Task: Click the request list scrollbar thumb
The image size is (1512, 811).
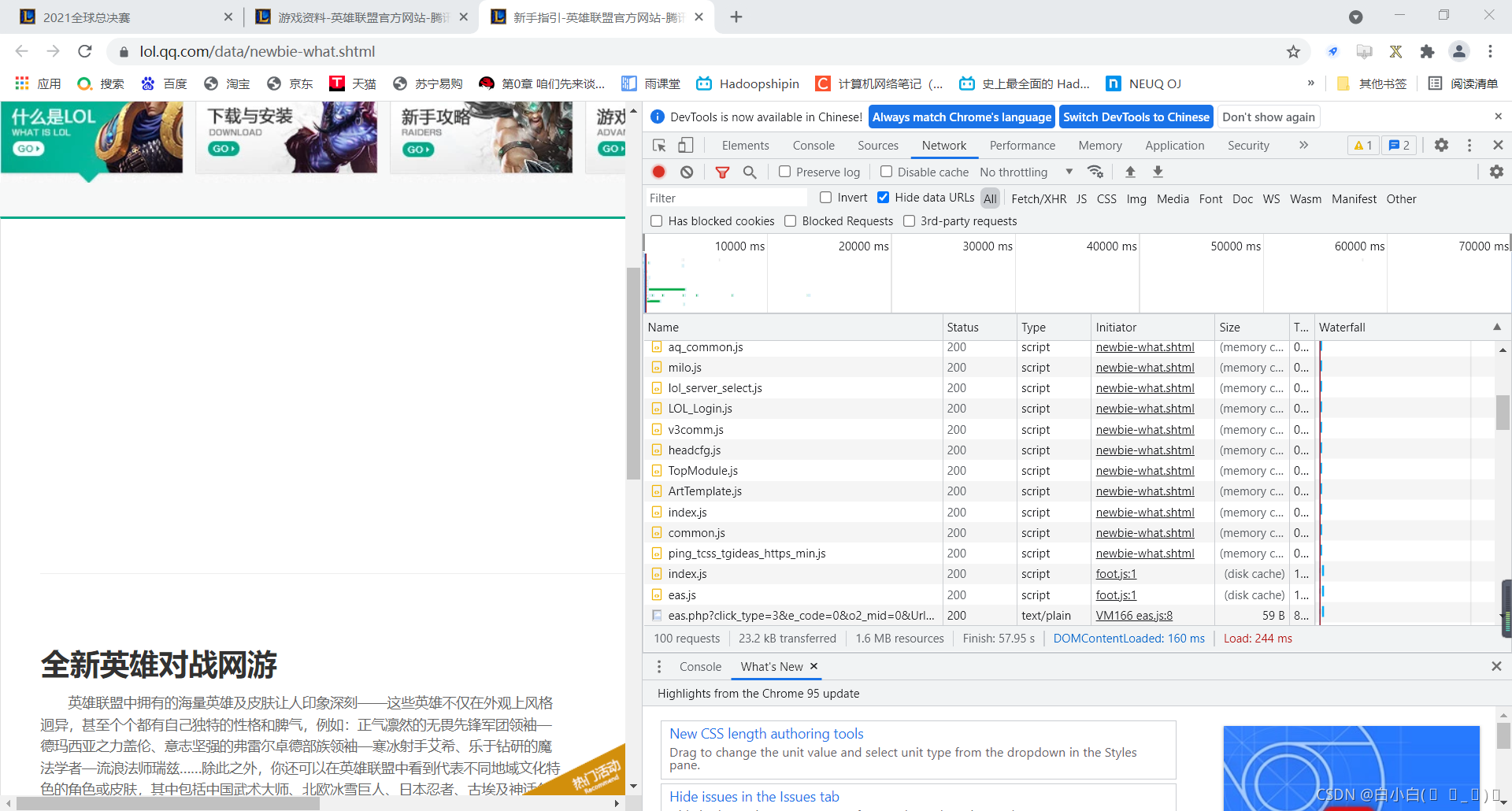Action: (1503, 412)
